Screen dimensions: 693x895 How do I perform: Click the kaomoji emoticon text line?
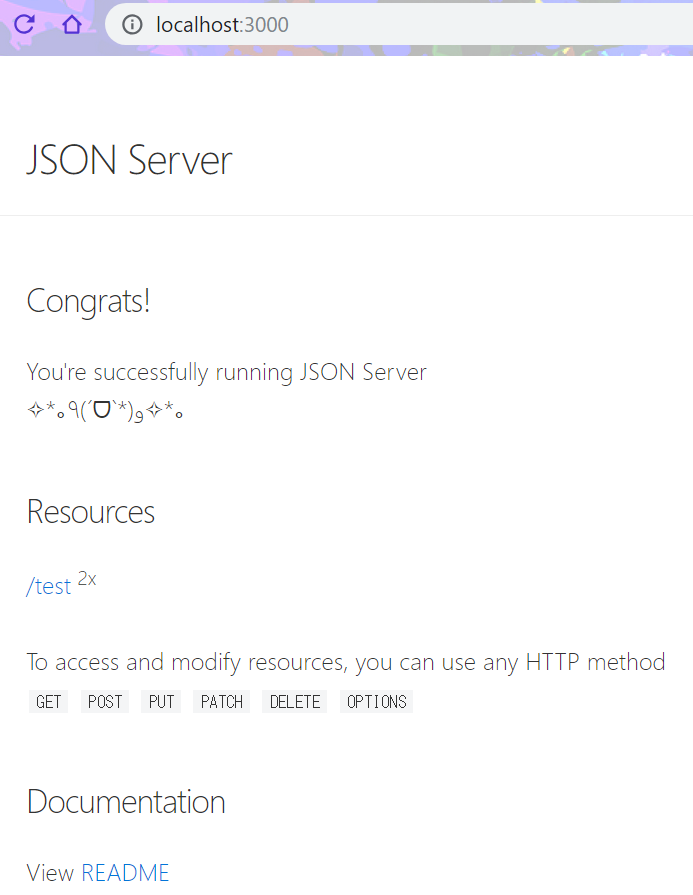pyautogui.click(x=106, y=411)
